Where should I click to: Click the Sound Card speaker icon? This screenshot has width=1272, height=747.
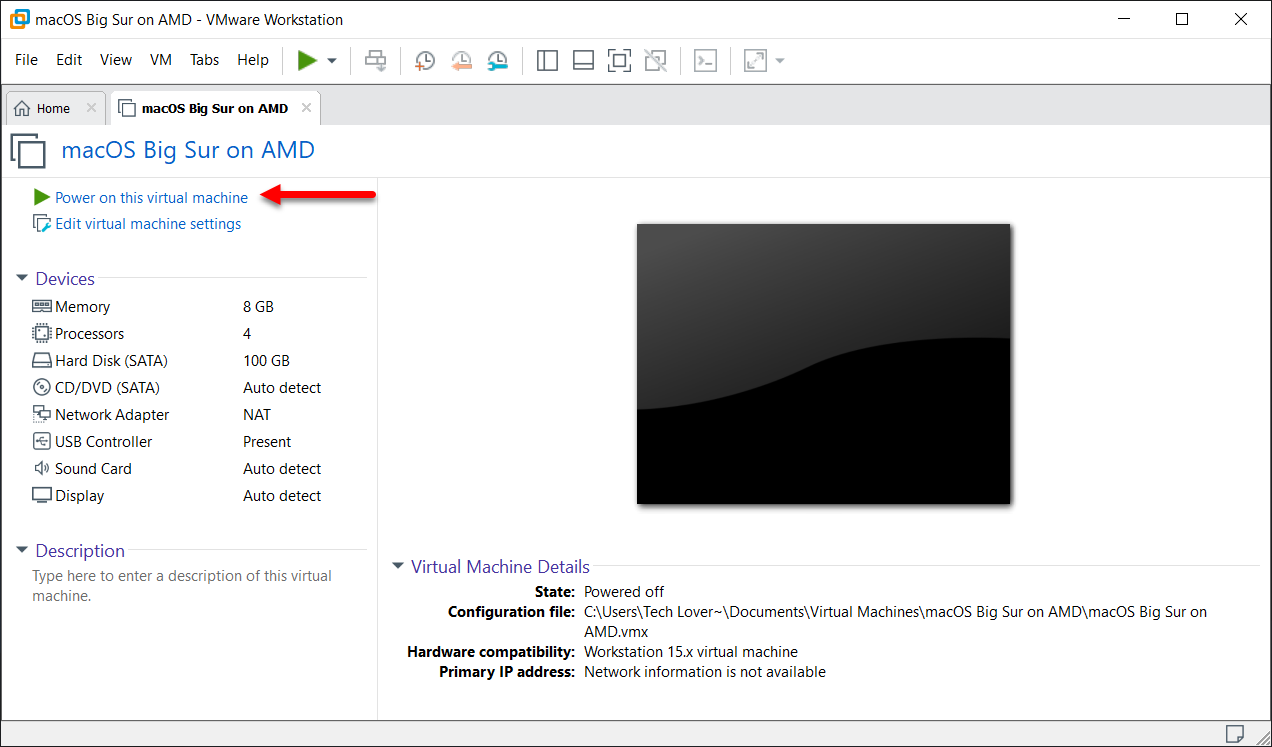pyautogui.click(x=42, y=469)
